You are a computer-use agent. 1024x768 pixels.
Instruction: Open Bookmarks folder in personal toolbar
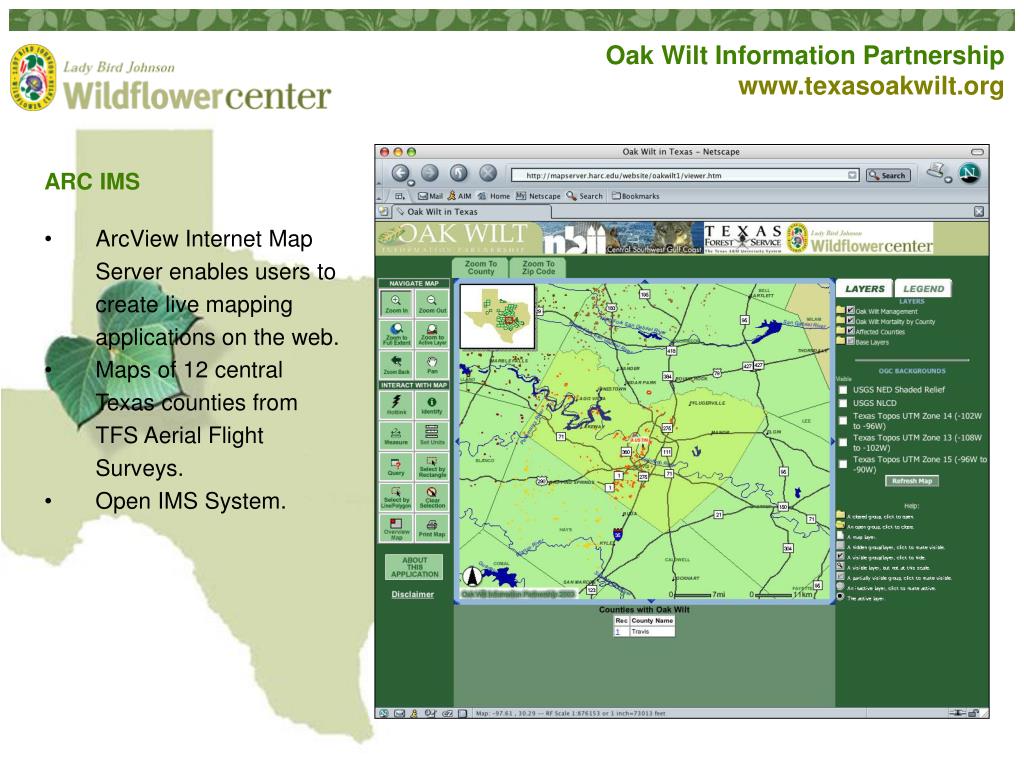[635, 196]
